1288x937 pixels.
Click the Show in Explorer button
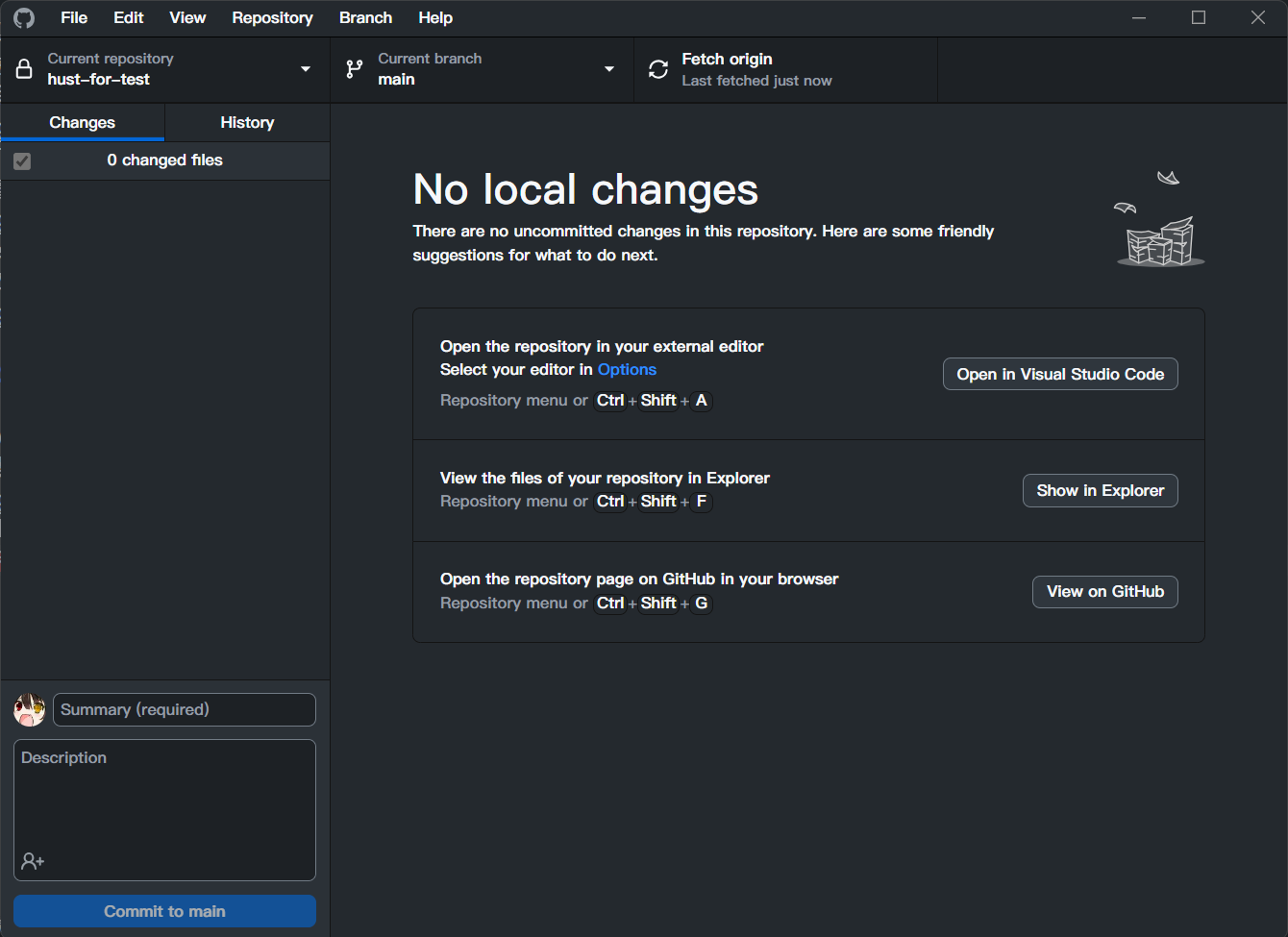click(x=1100, y=491)
